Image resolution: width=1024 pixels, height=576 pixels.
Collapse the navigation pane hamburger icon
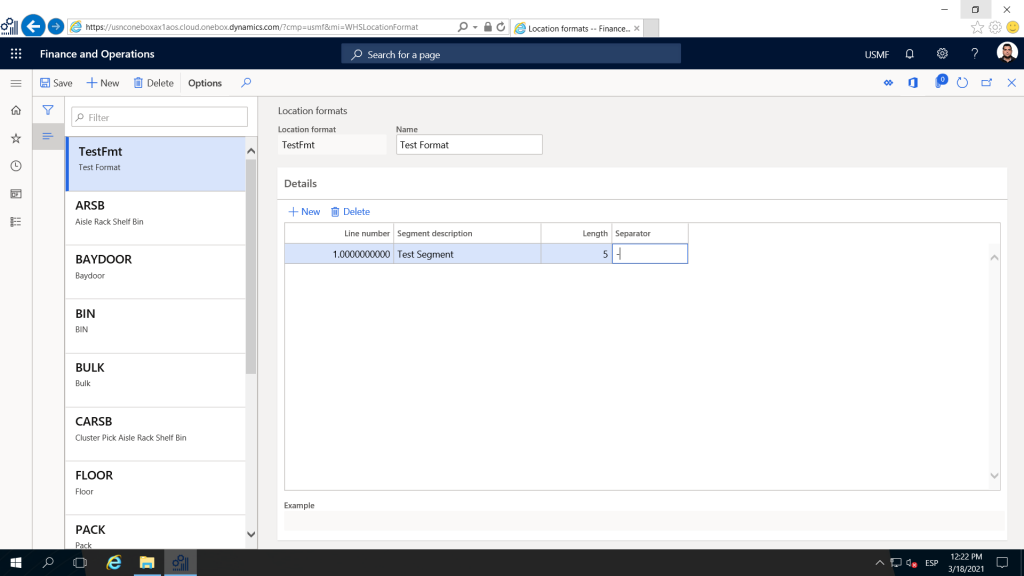click(x=15, y=83)
